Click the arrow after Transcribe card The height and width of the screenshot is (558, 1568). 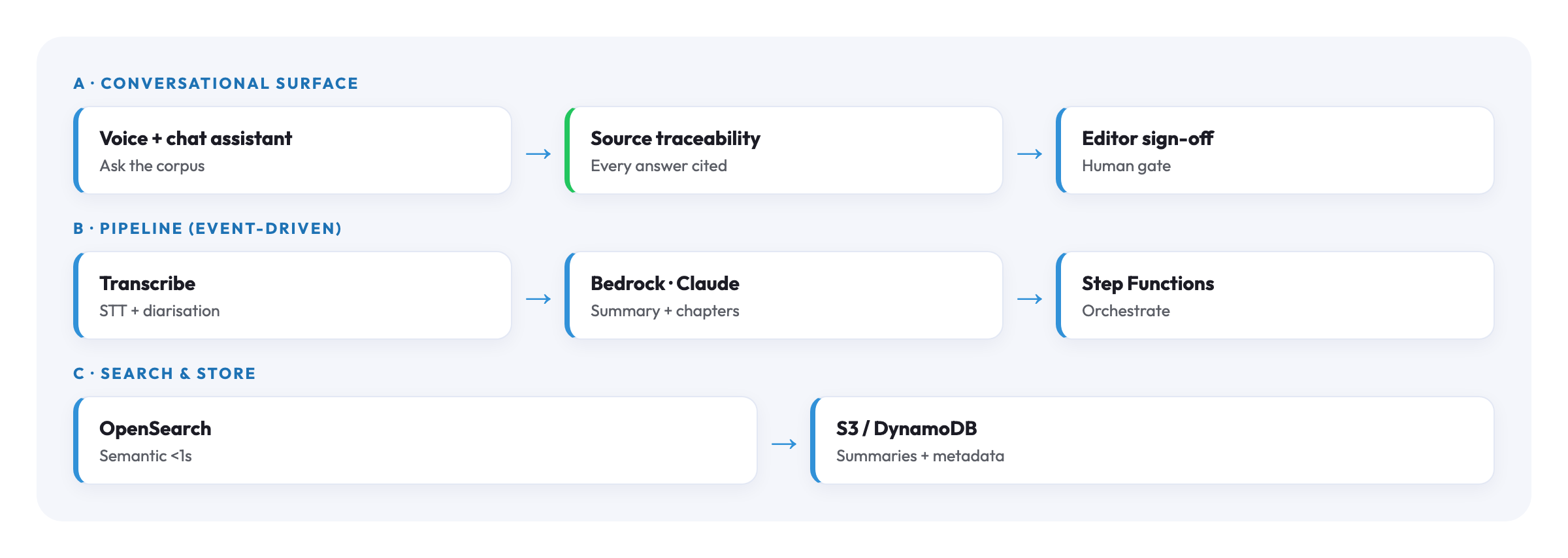pos(538,299)
